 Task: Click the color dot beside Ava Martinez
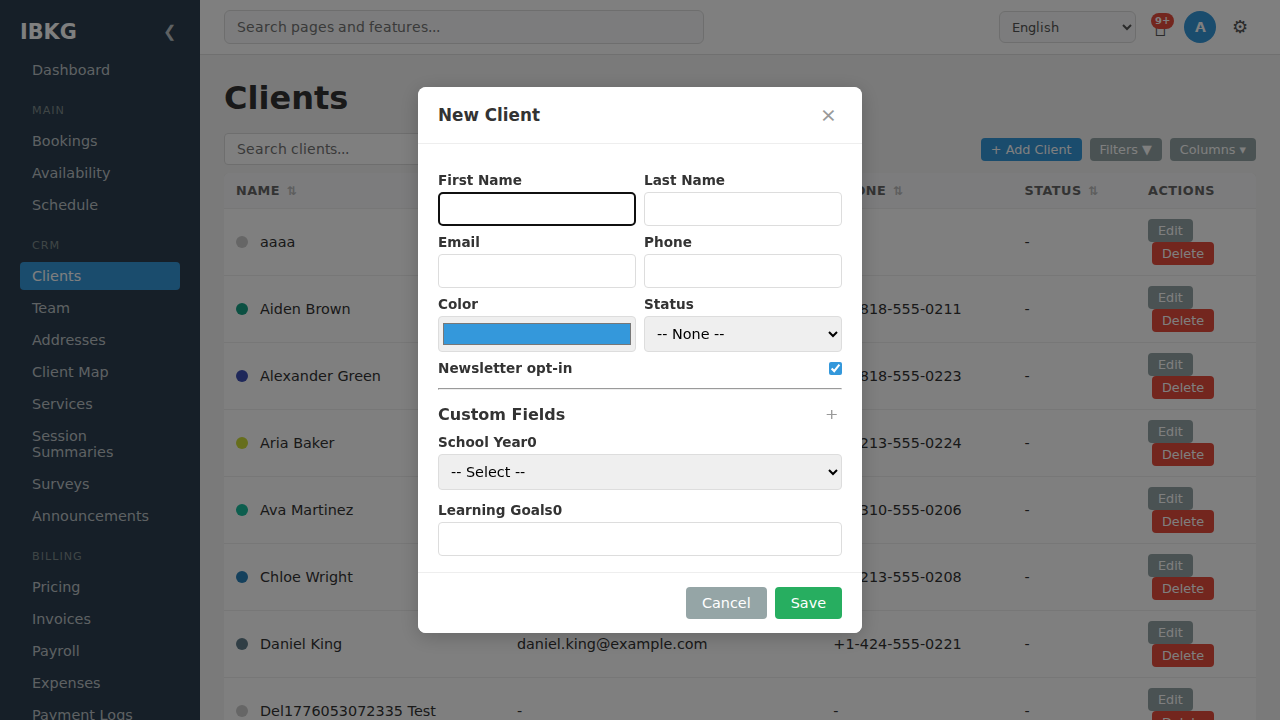pos(242,510)
